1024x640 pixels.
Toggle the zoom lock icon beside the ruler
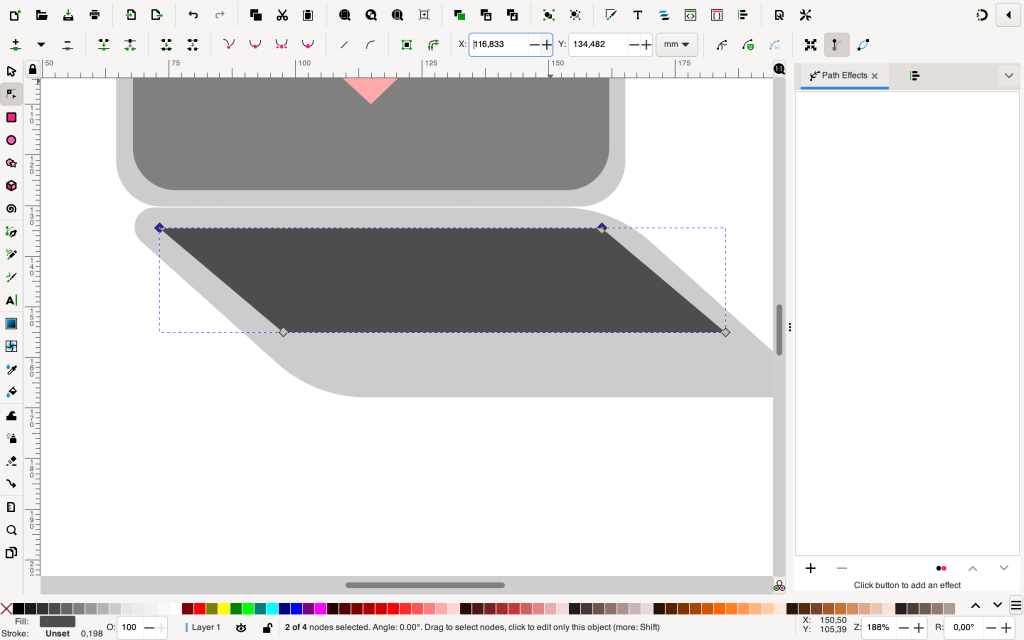point(32,69)
